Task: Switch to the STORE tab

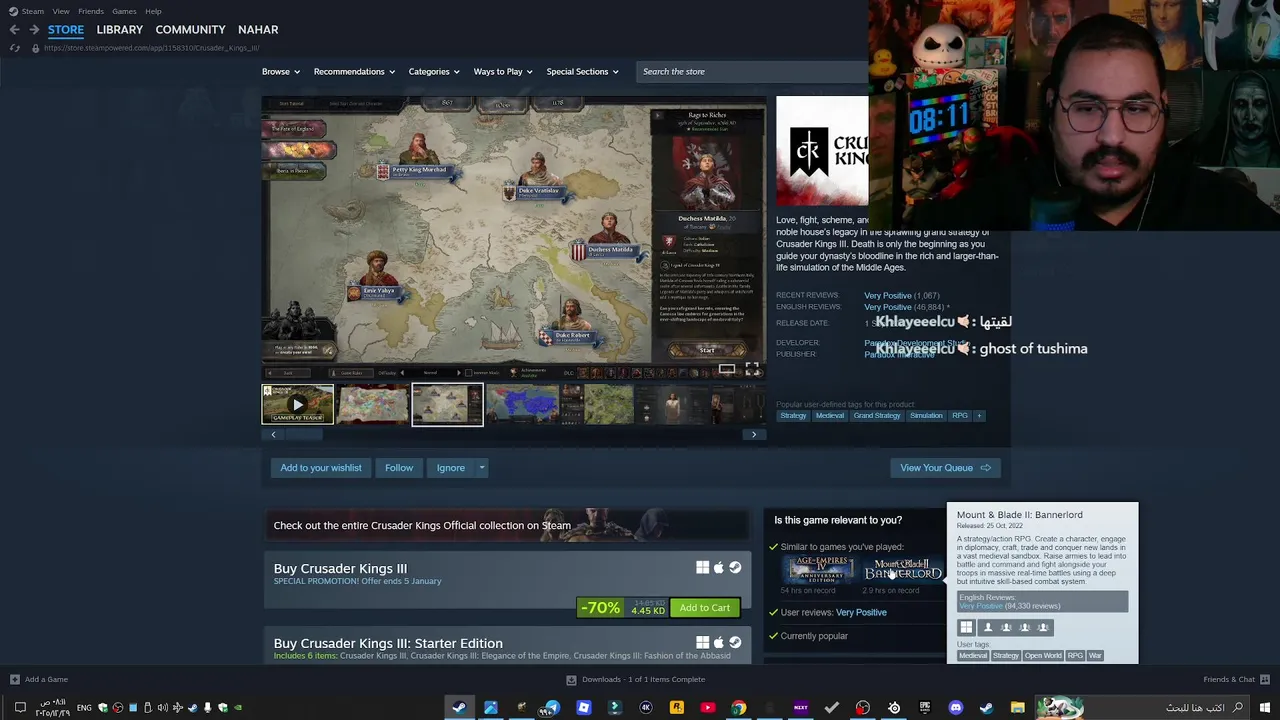Action: click(66, 29)
